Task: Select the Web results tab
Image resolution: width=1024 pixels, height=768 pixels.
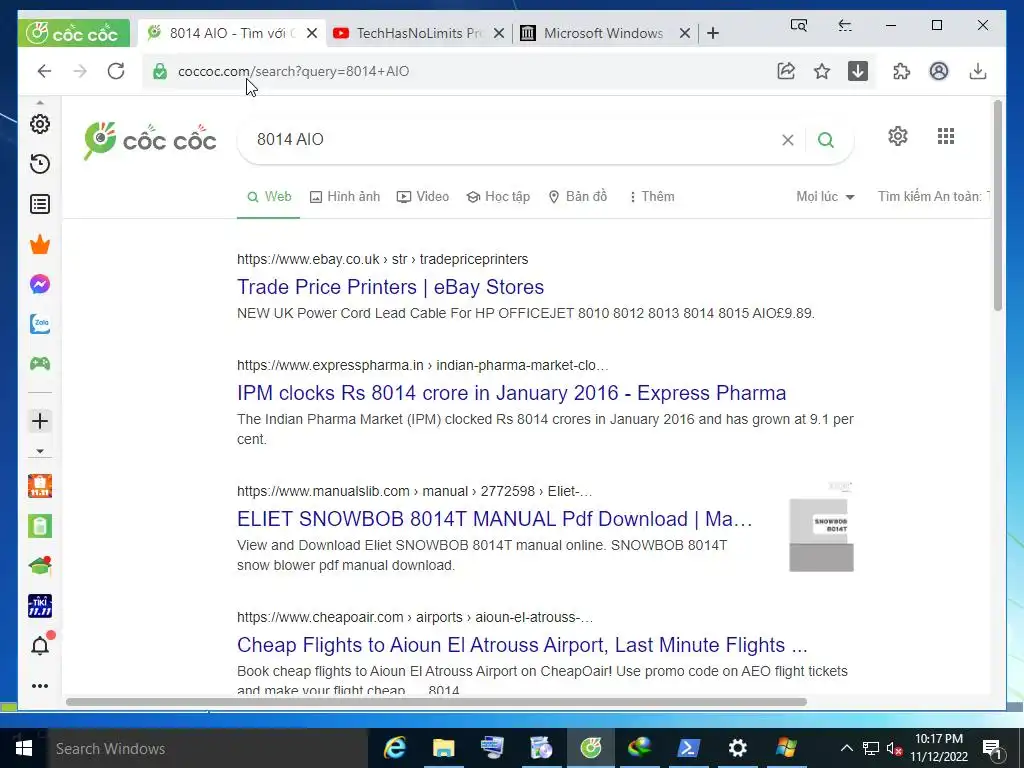Action: (x=268, y=197)
